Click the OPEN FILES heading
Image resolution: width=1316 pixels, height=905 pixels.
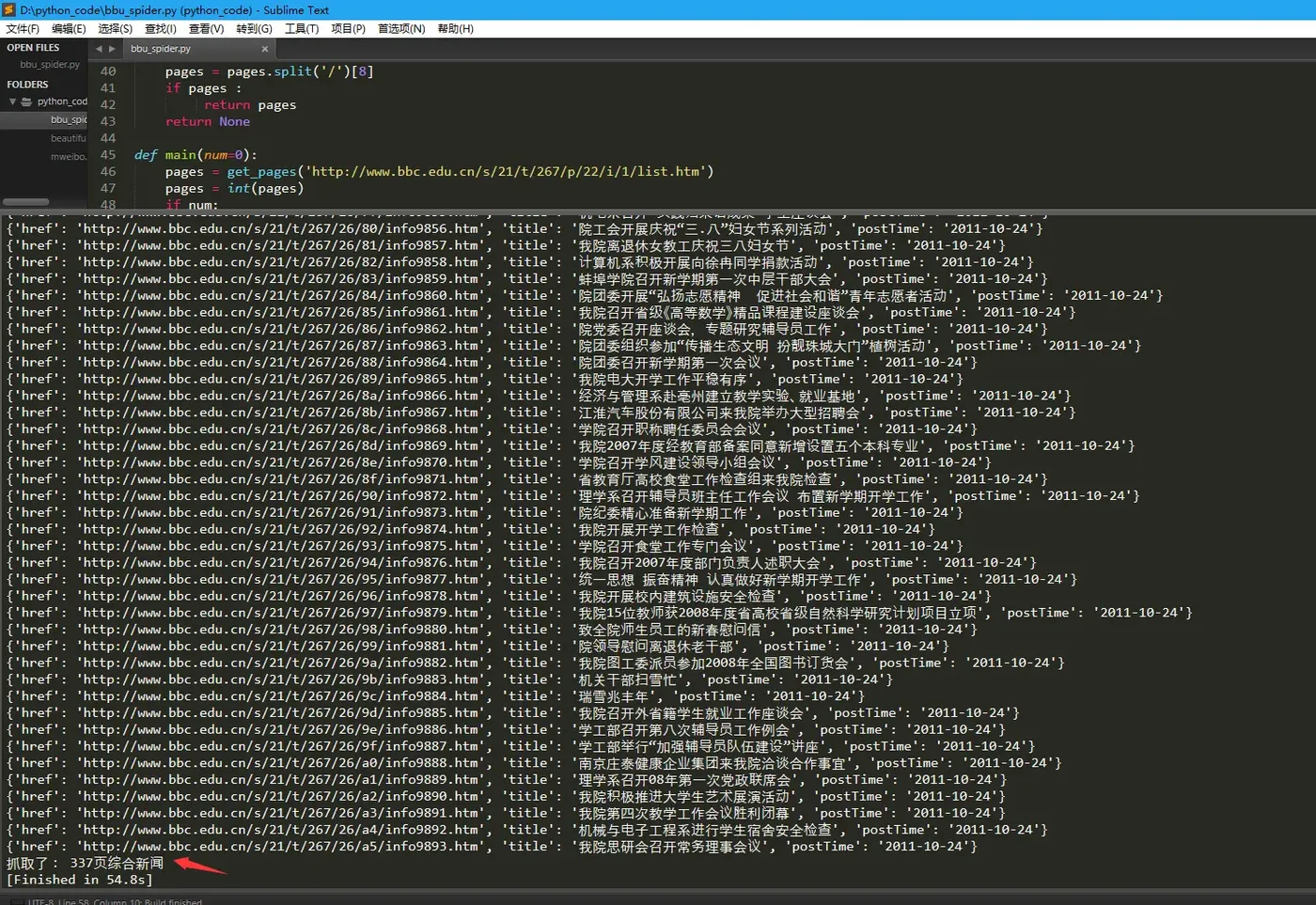coord(33,48)
